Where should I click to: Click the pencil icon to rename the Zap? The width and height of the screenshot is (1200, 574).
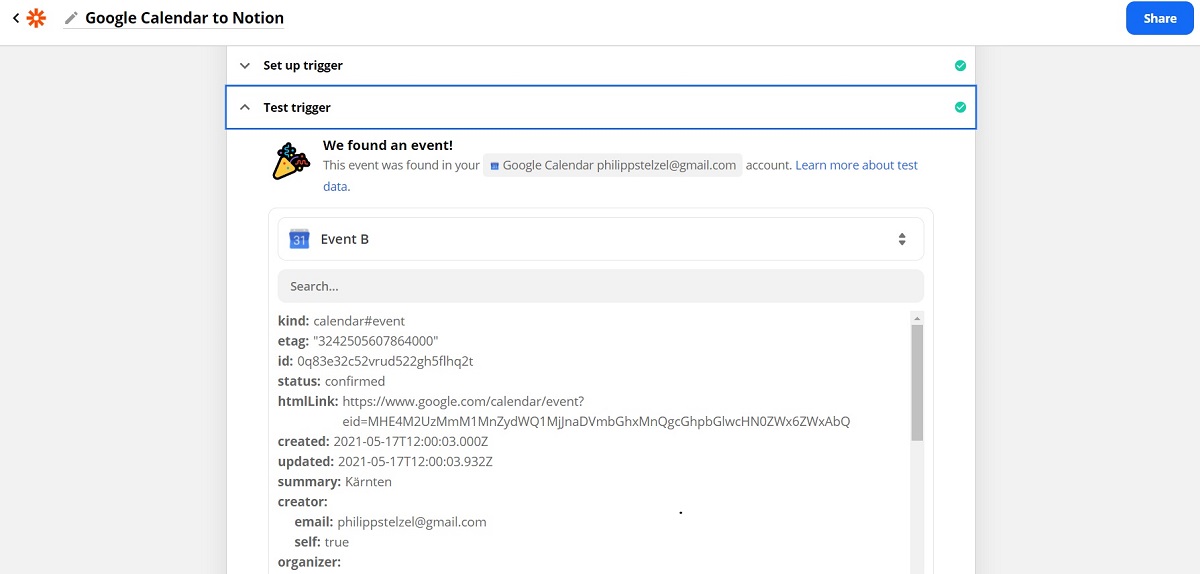(71, 18)
